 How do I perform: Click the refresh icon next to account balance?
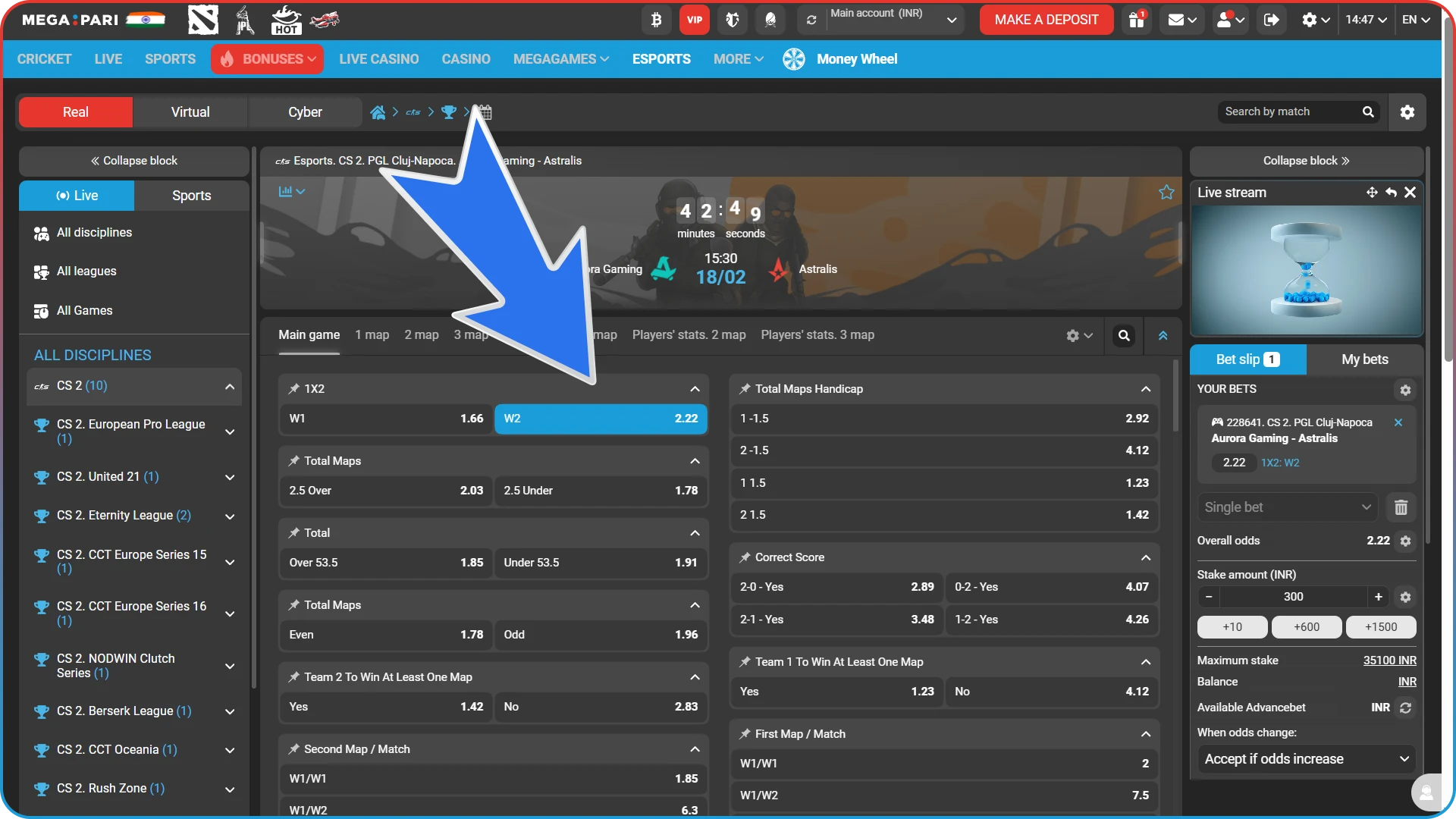(811, 20)
